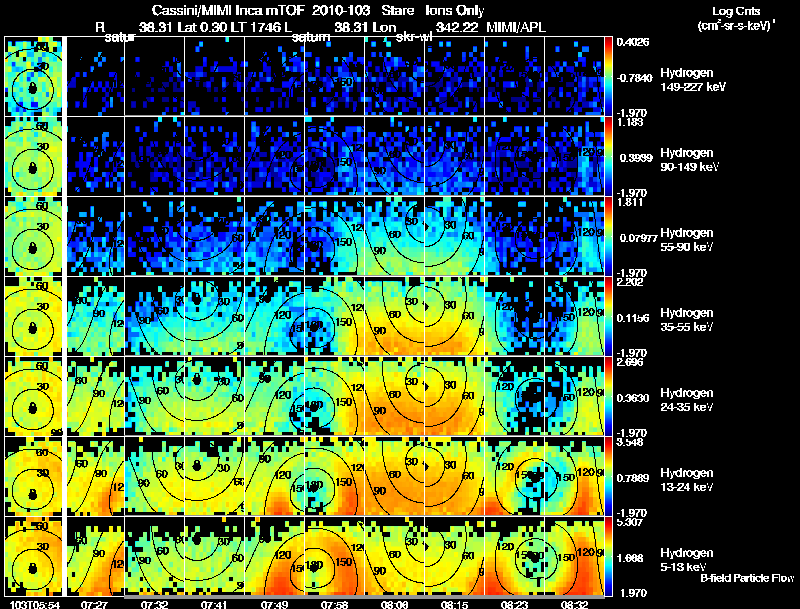This screenshot has height=609, width=800.
Task: Click the 07:41 time label
Action: point(214,604)
